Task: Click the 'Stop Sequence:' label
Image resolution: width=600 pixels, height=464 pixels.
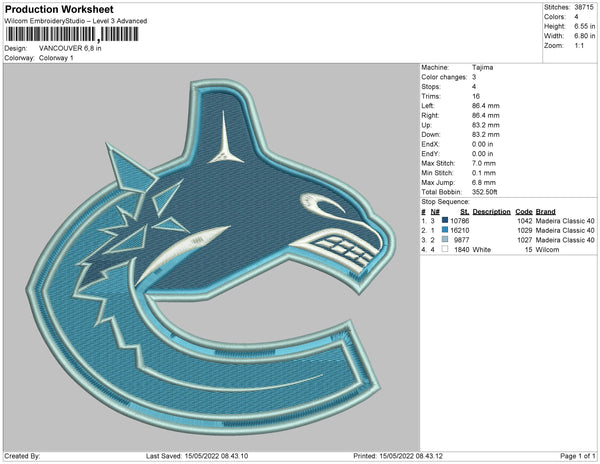Action: coord(445,202)
